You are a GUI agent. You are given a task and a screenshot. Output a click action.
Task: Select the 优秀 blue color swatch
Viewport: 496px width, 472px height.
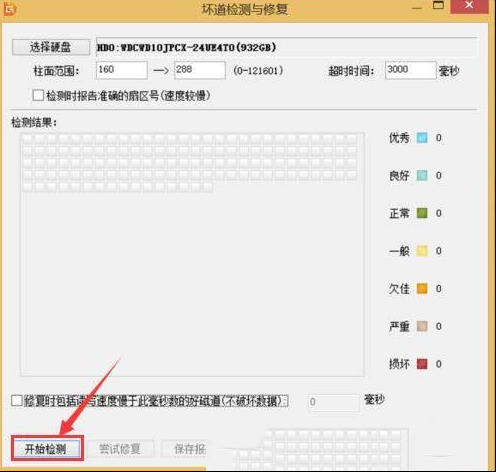click(422, 138)
